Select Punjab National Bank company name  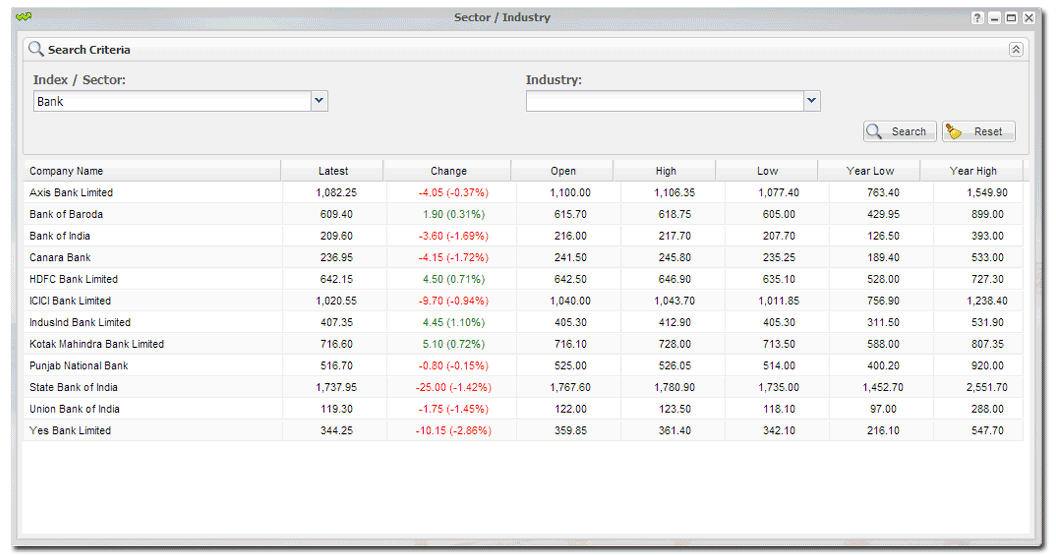point(79,365)
